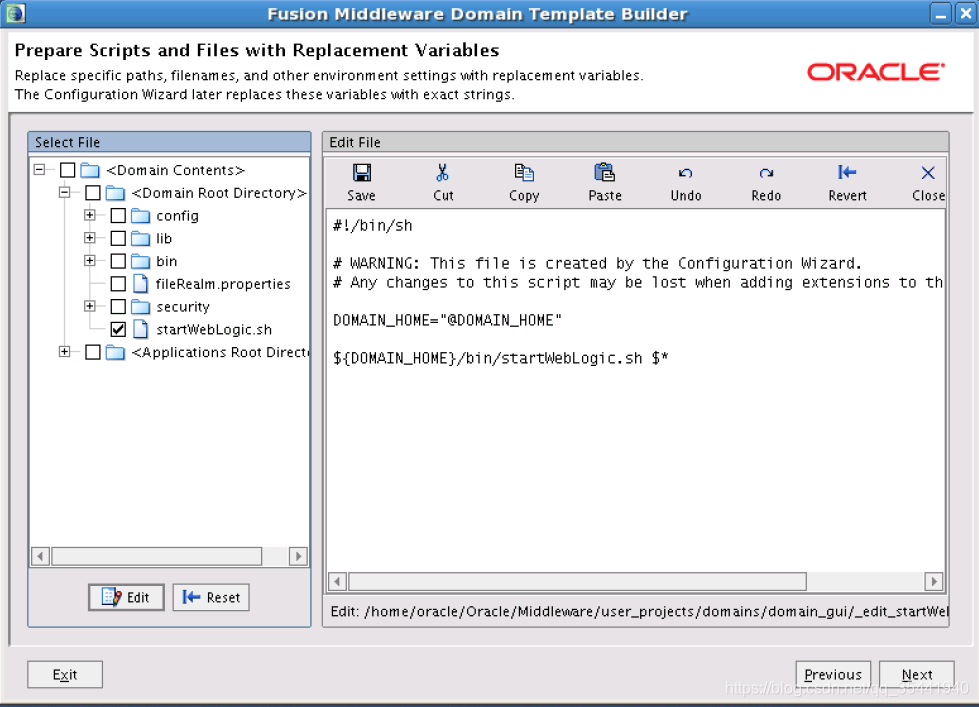The width and height of the screenshot is (979, 707).
Task: Copy selection with the Copy toolbar icon
Action: [524, 173]
